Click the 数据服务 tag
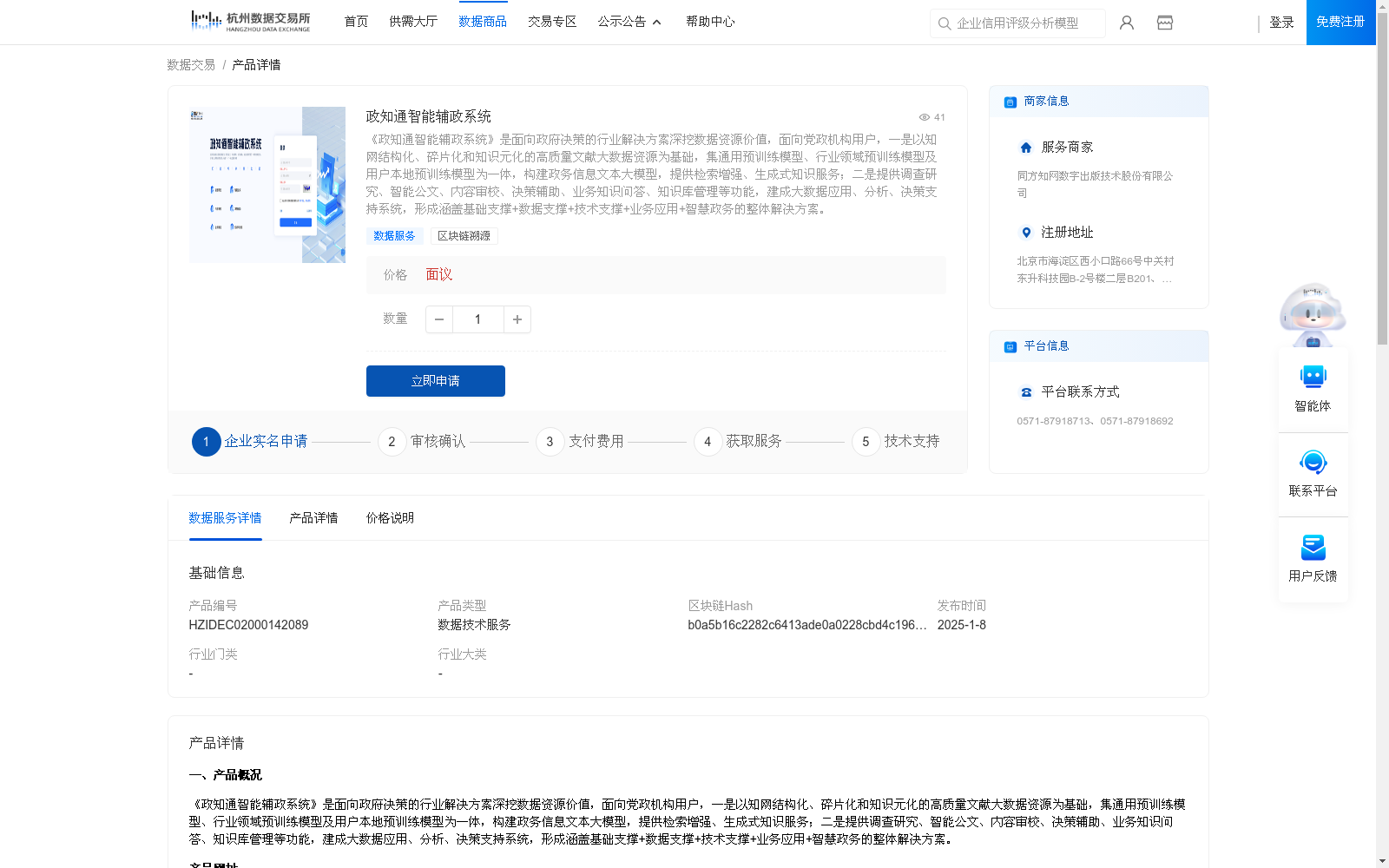1389x868 pixels. (394, 236)
